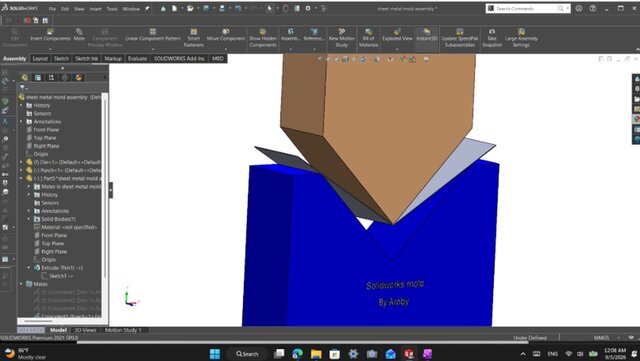Click the taskbar Search box
The width and height of the screenshot is (640, 361).
(x=247, y=354)
